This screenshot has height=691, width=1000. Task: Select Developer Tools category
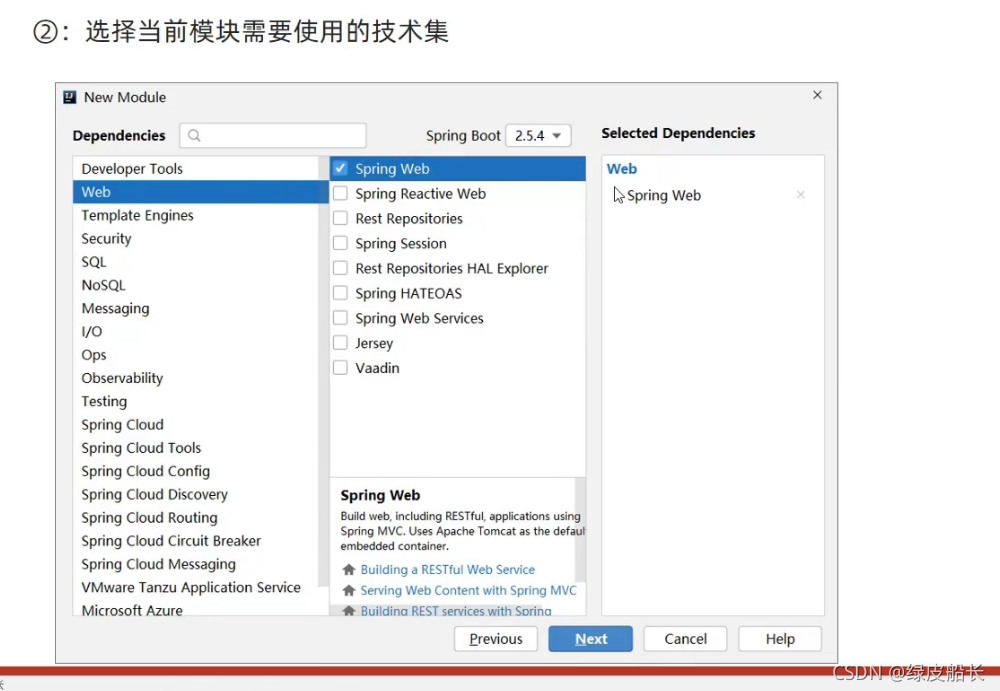[x=196, y=168]
